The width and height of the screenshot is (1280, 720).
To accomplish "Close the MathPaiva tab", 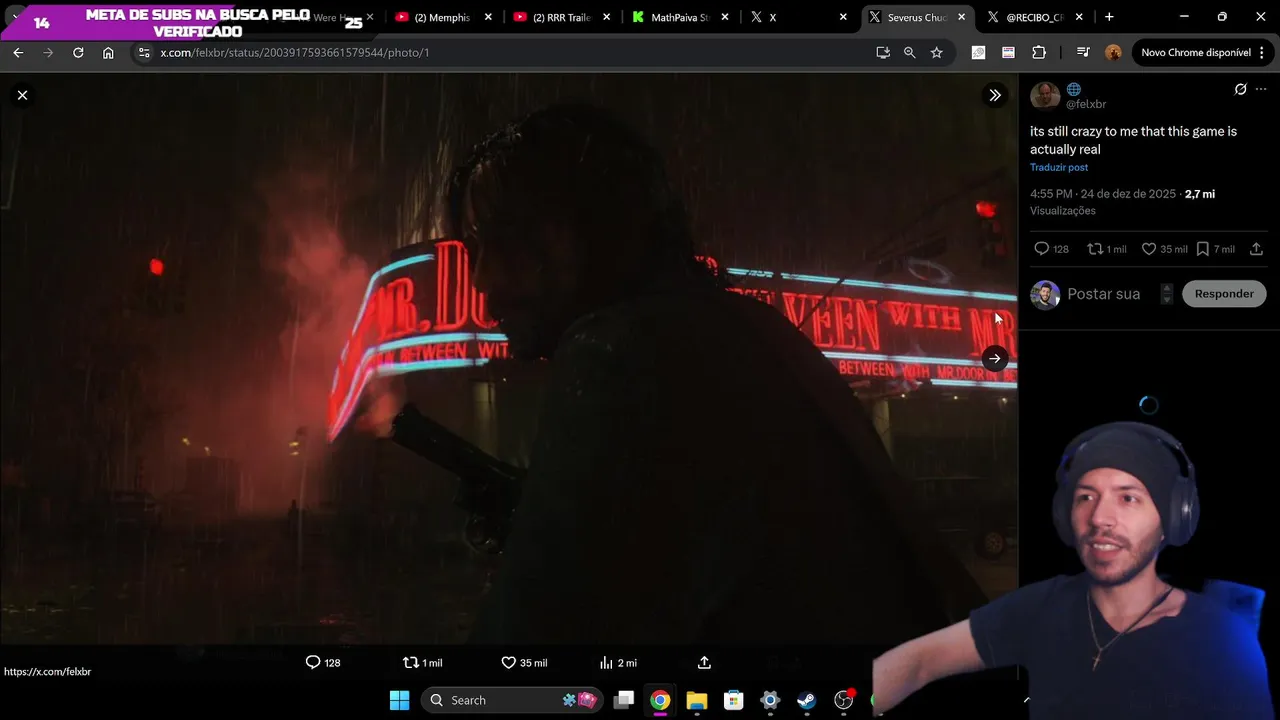I will (725, 17).
